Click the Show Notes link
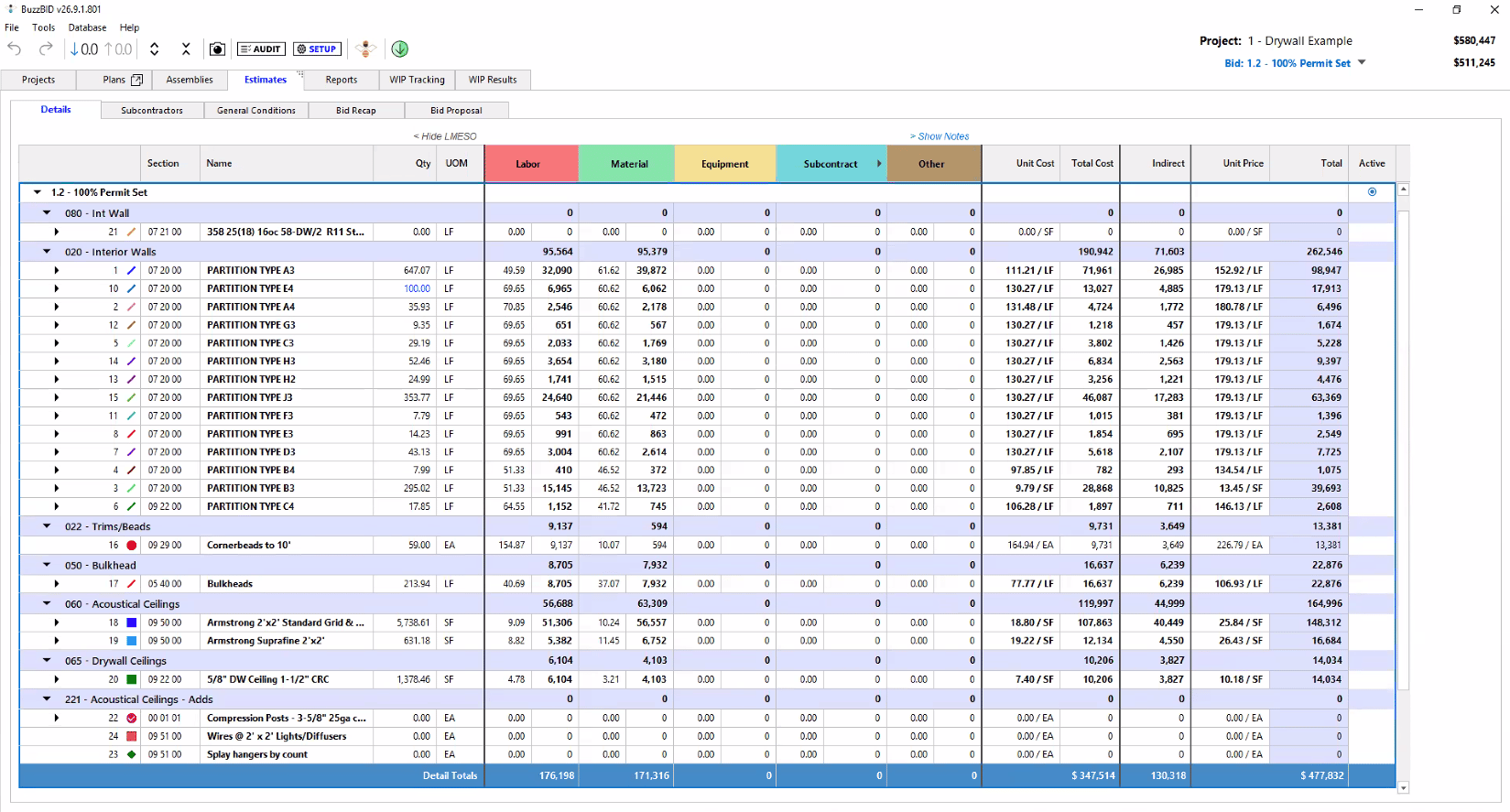This screenshot has width=1510, height=812. pos(940,136)
